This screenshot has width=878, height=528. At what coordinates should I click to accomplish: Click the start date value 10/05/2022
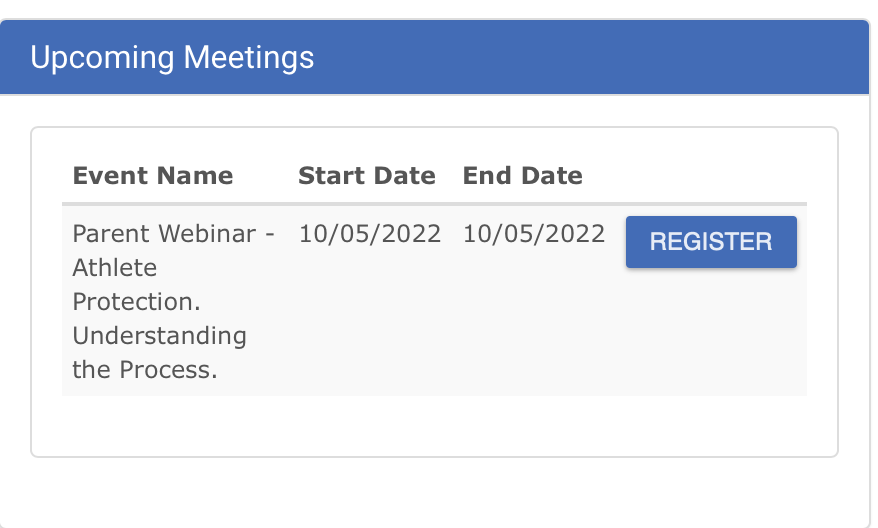click(369, 234)
